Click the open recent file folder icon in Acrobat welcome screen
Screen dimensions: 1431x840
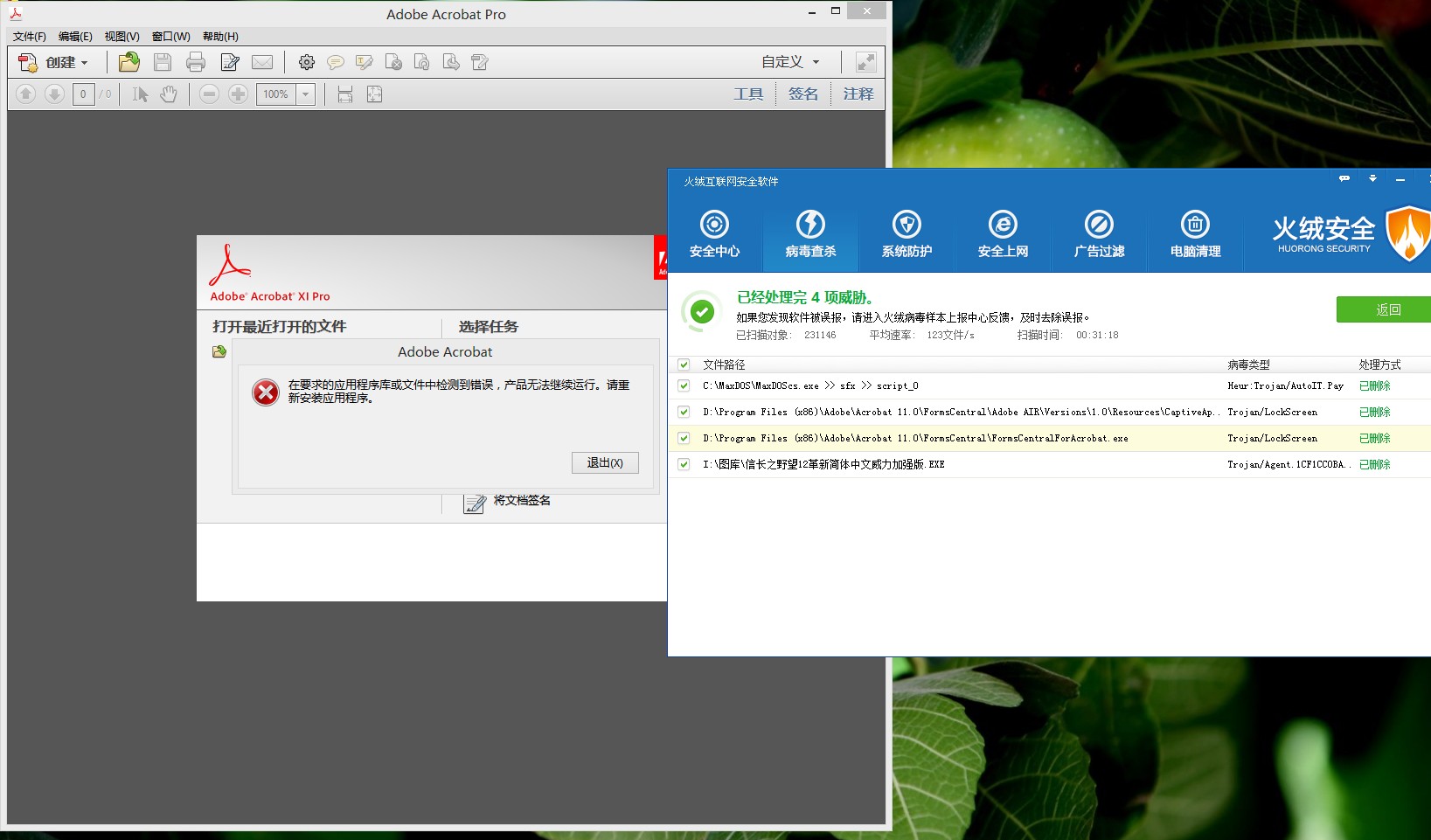pos(219,351)
